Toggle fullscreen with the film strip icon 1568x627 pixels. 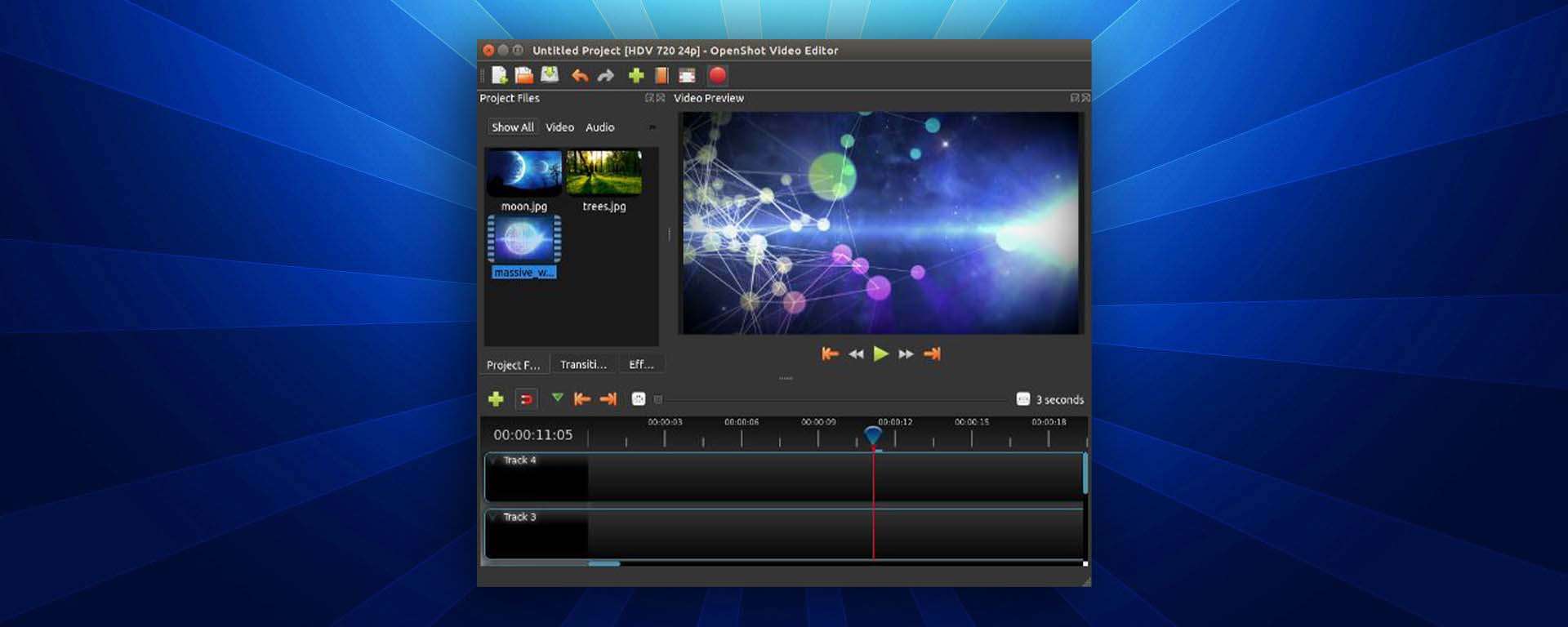[x=687, y=76]
